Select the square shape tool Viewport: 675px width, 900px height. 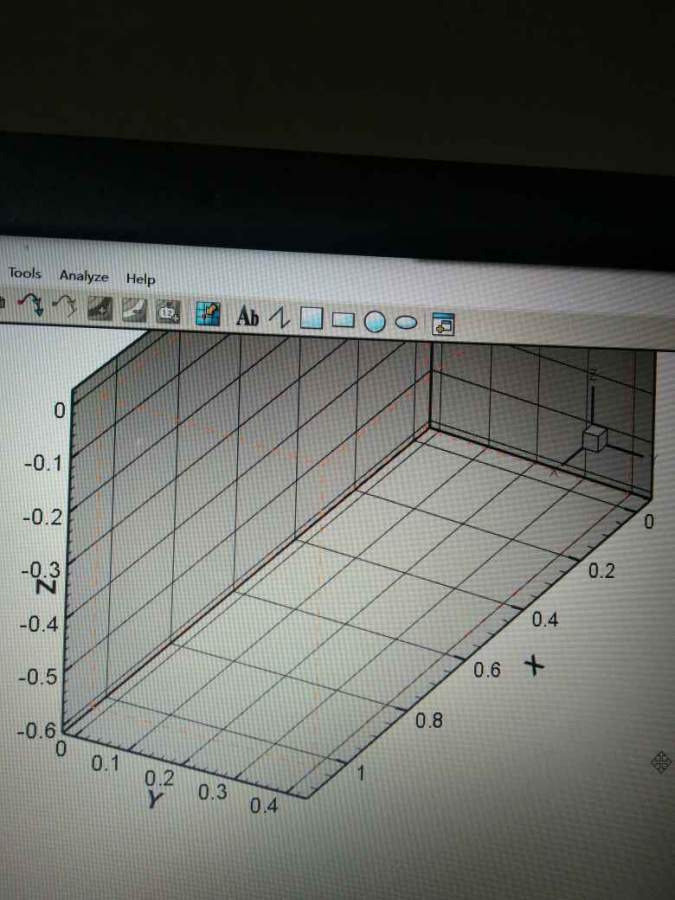point(312,318)
